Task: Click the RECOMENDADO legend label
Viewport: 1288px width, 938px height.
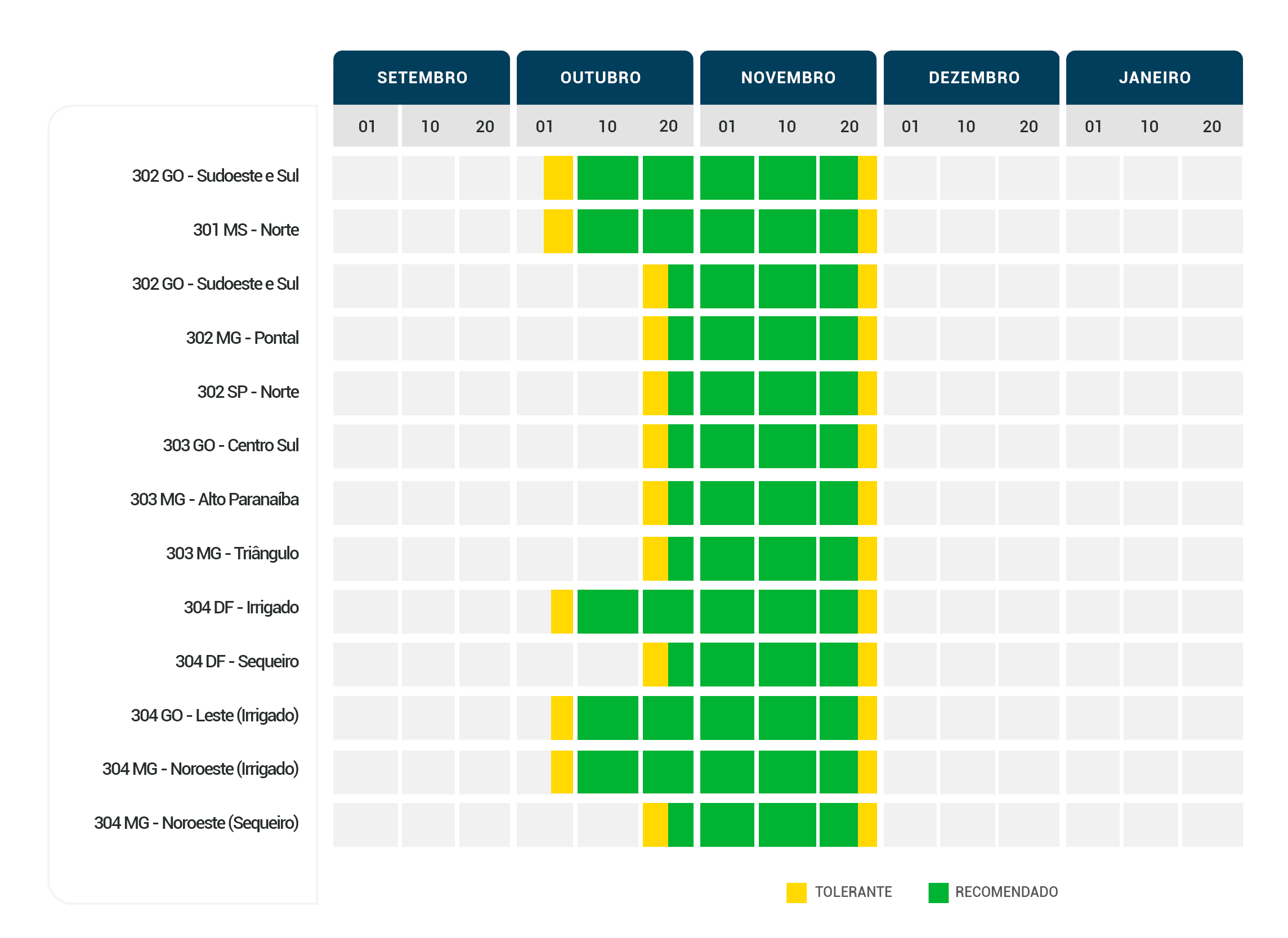Action: click(1007, 892)
